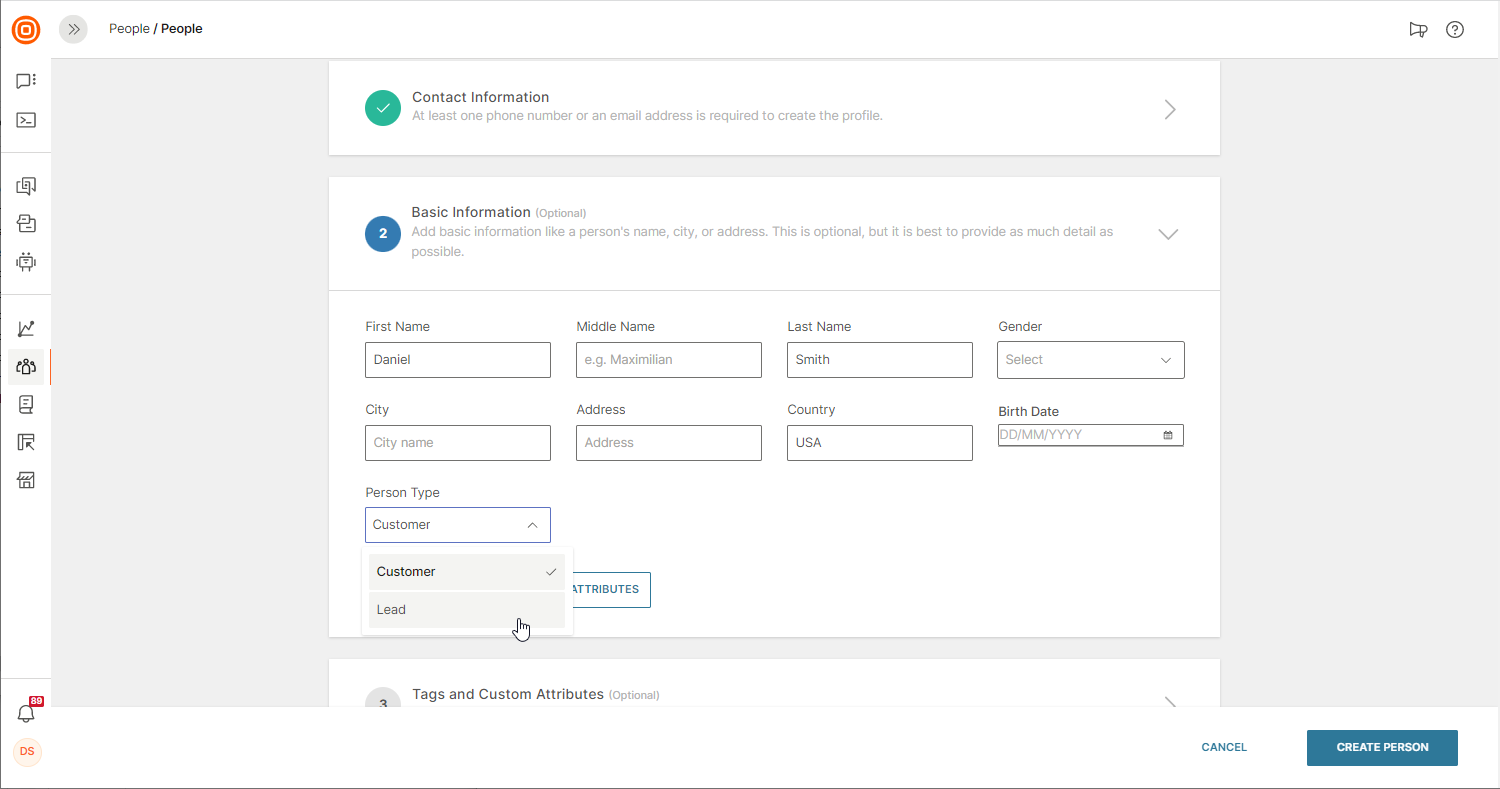Click into the City name field
Viewport: 1500px width, 789px height.
coord(458,443)
